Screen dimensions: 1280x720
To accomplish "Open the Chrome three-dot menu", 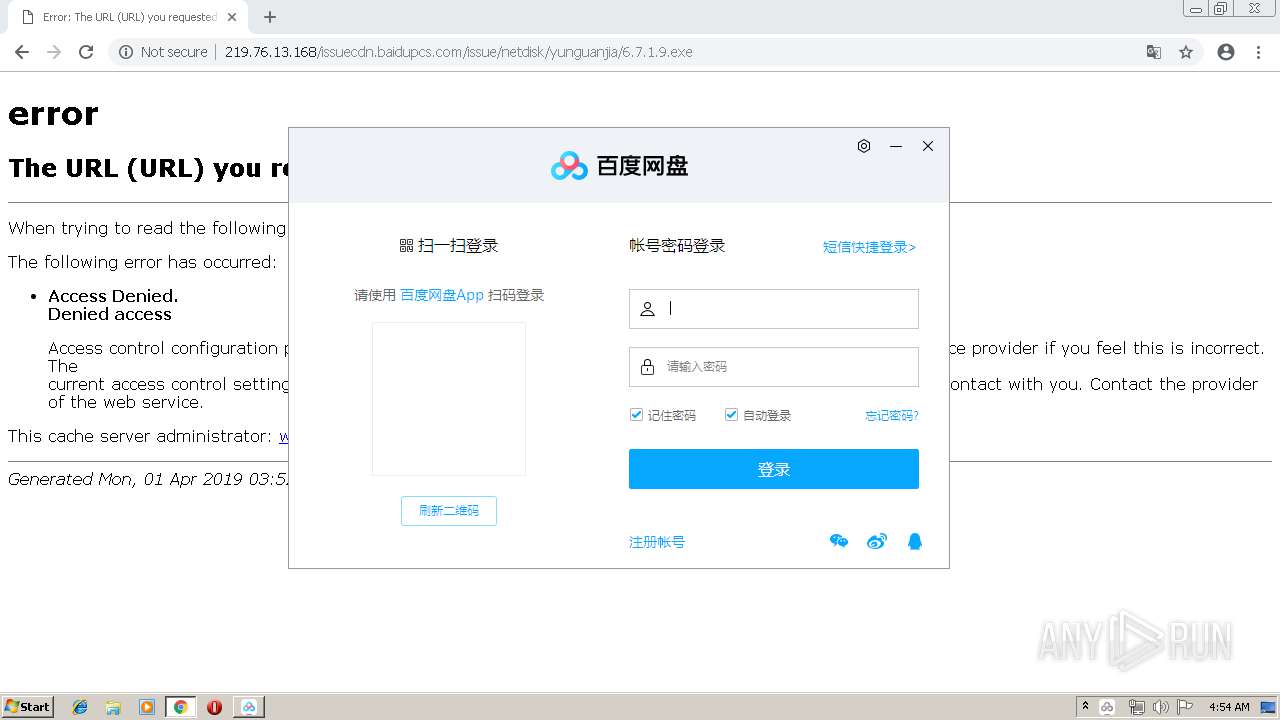I will pyautogui.click(x=1258, y=52).
